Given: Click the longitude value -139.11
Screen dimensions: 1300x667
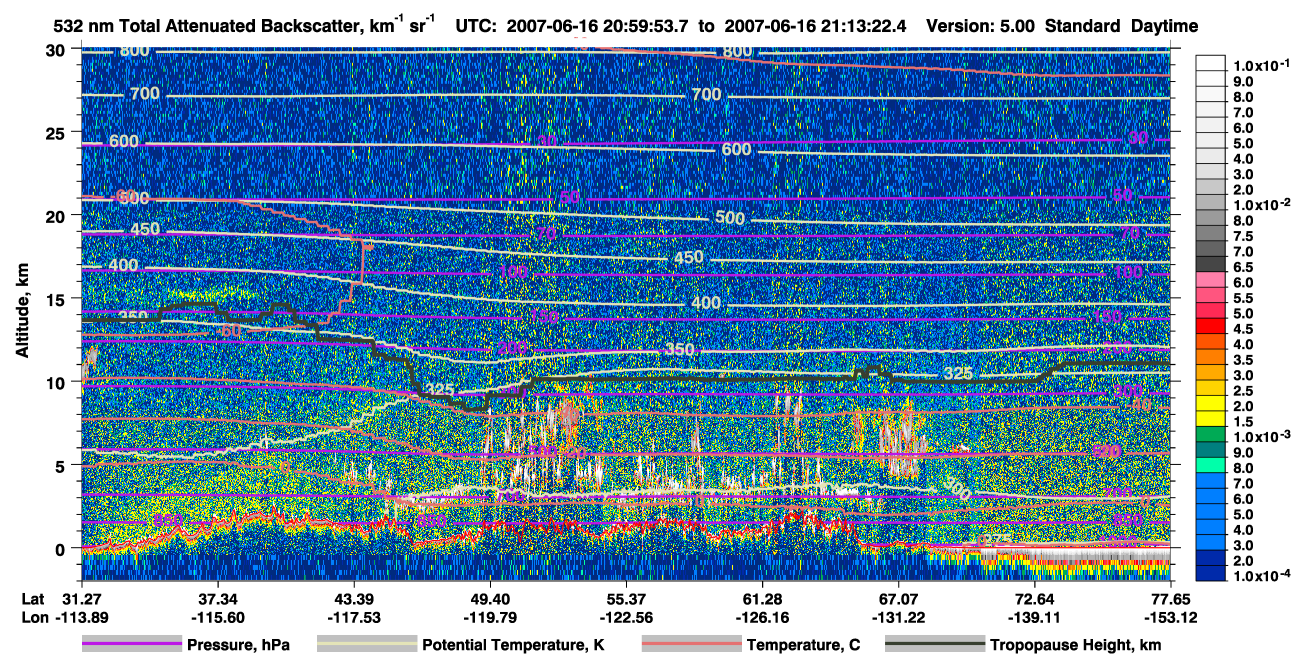Looking at the screenshot, I should pos(1035,617).
